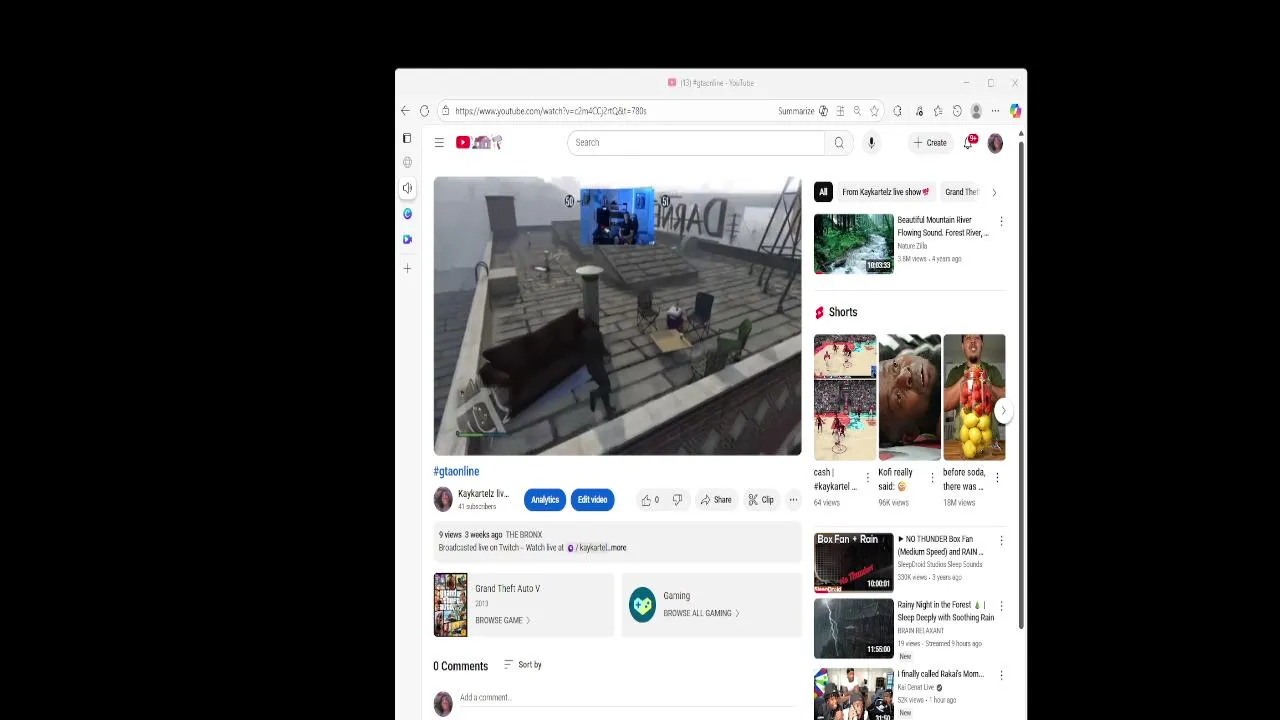Click the Edit video button

tap(592, 500)
